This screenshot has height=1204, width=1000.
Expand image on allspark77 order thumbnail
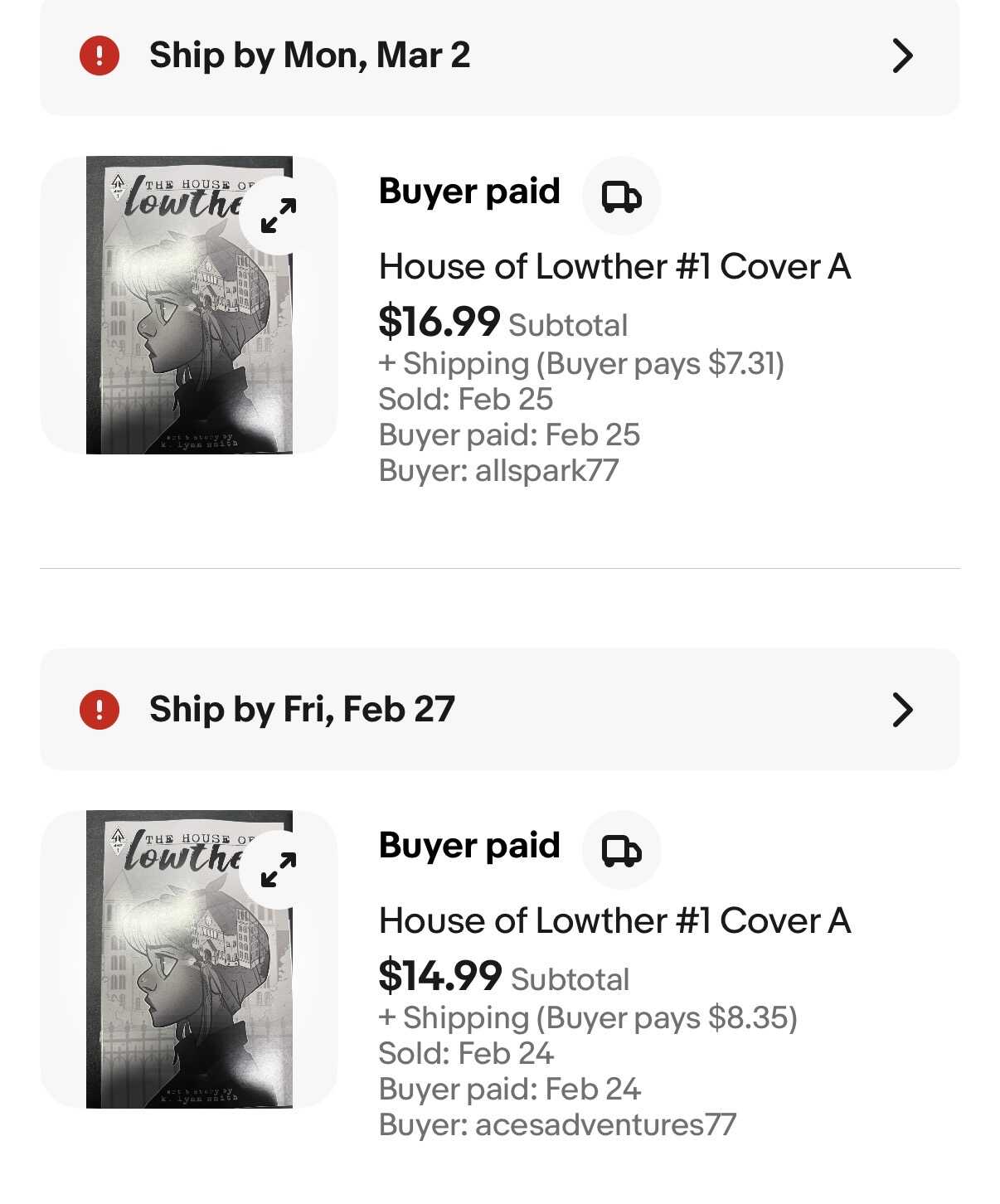tap(279, 216)
